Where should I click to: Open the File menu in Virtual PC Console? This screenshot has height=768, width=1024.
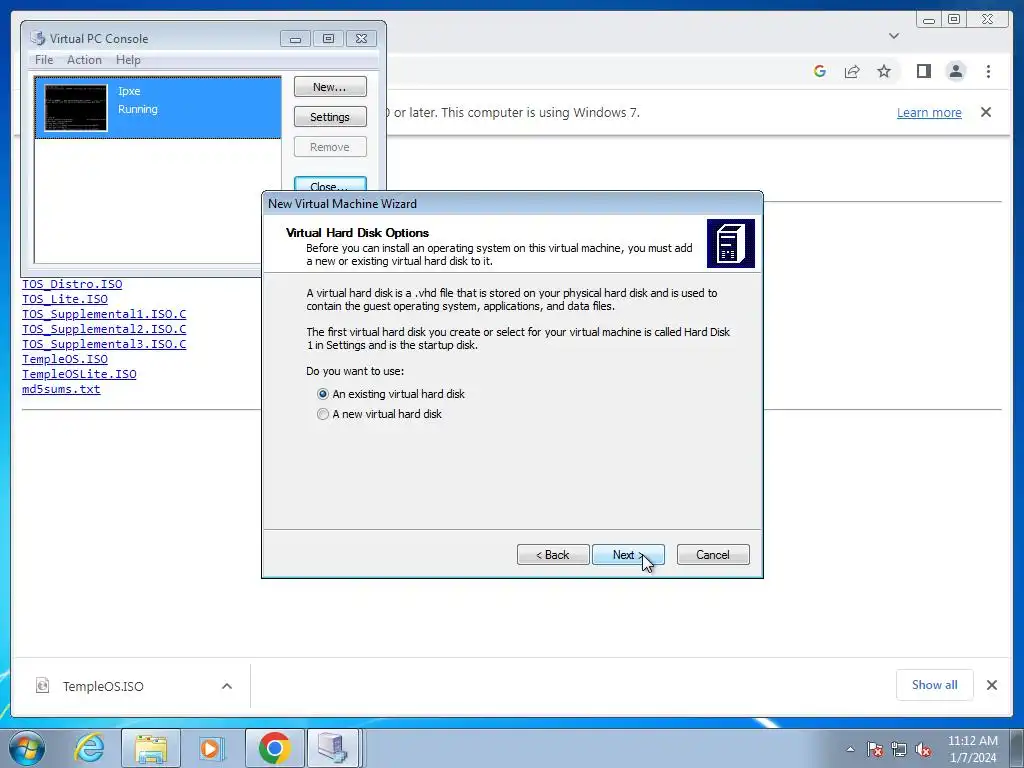click(x=44, y=59)
